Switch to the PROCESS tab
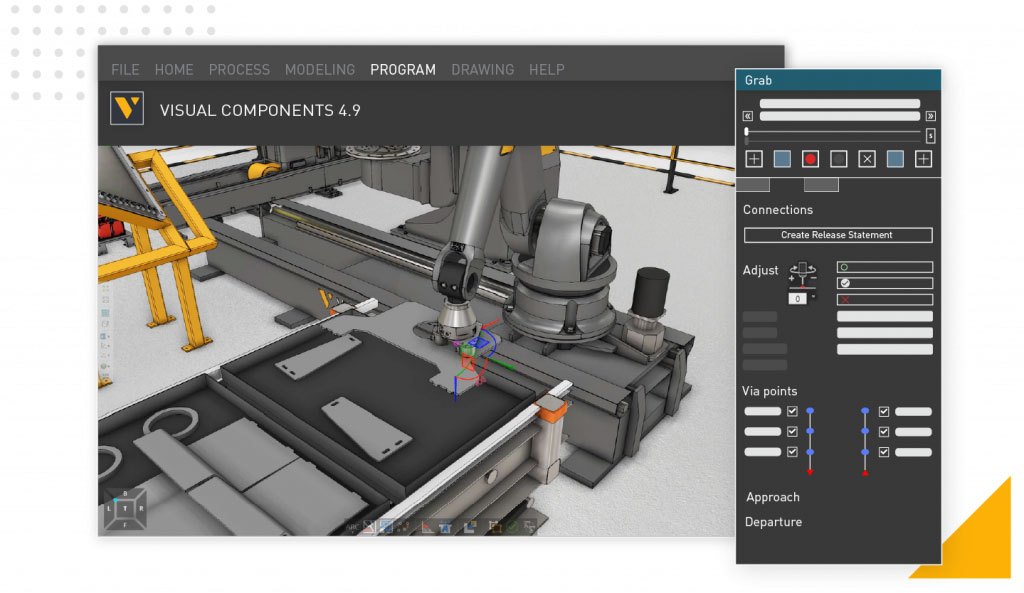1024x593 pixels. click(239, 70)
